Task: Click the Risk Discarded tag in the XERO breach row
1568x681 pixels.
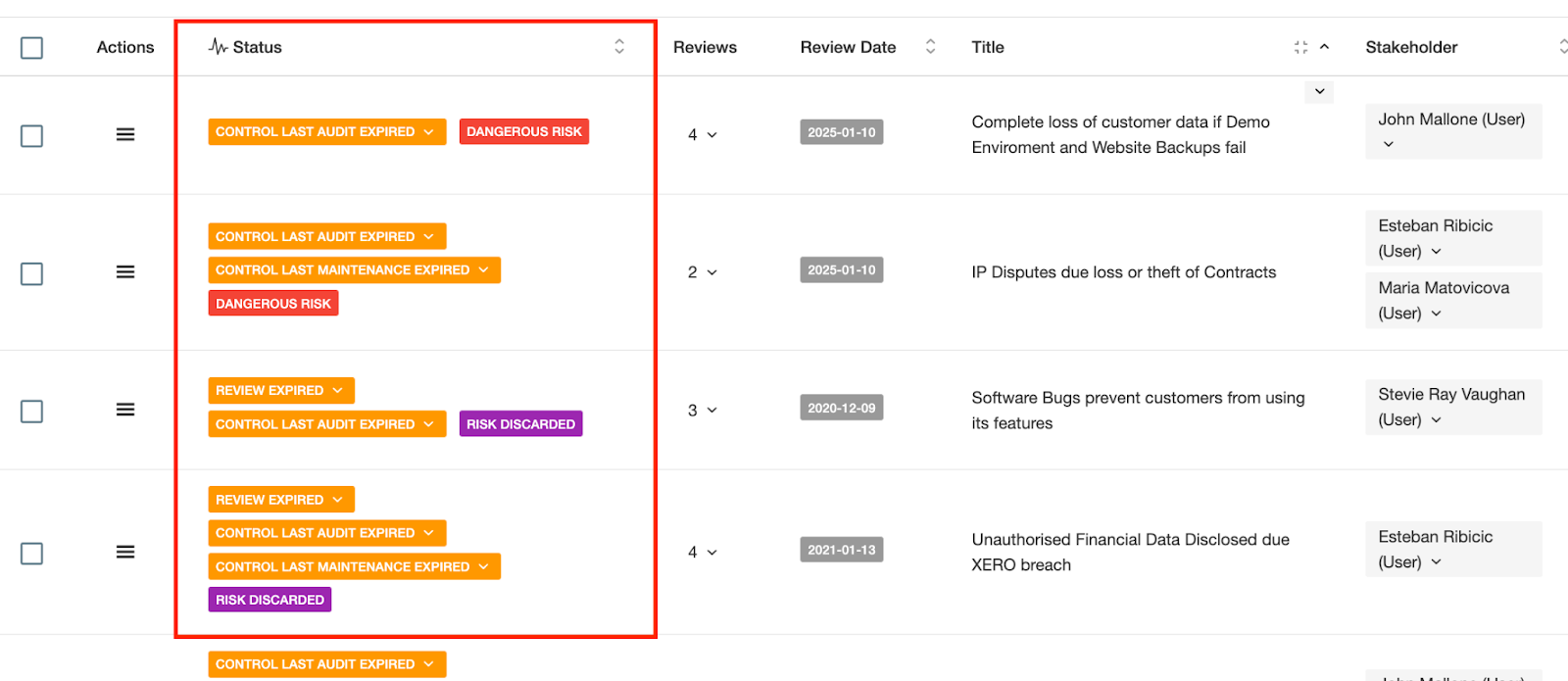Action: 269,600
